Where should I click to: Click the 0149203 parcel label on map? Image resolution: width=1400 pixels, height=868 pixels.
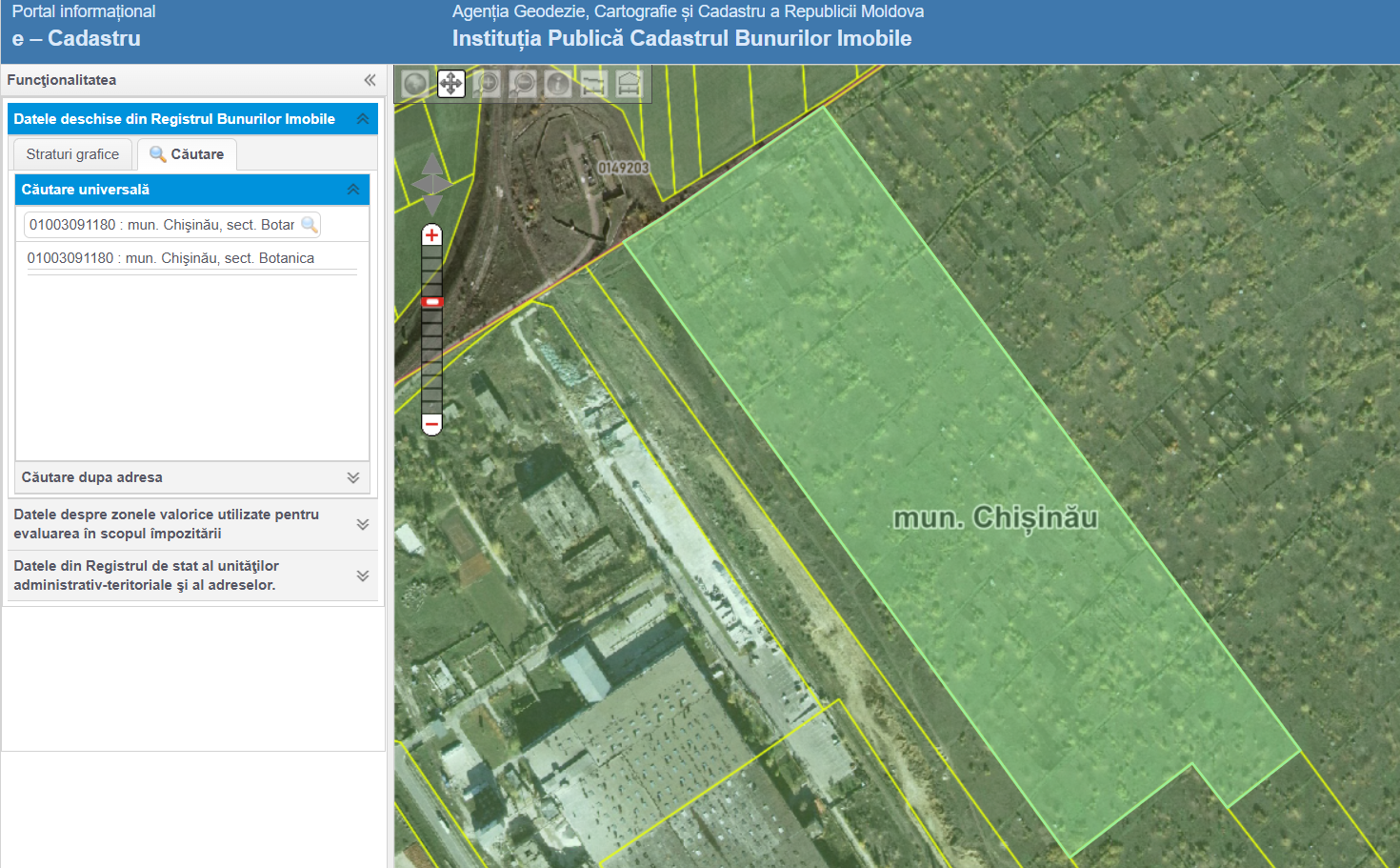pos(624,168)
